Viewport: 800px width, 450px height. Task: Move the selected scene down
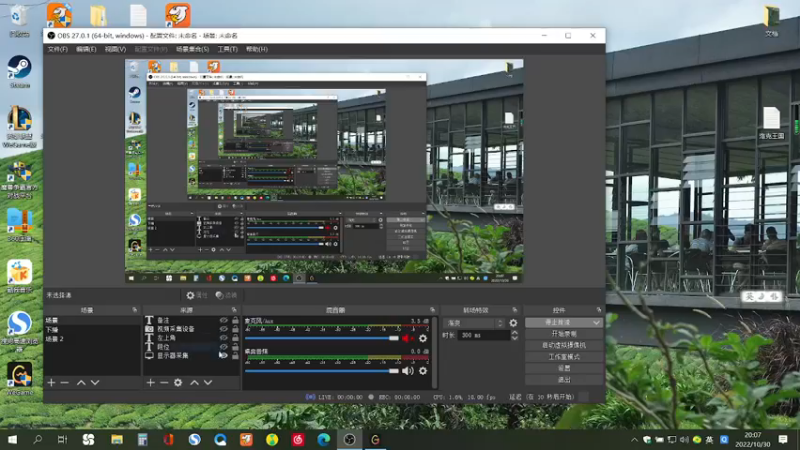(95, 382)
